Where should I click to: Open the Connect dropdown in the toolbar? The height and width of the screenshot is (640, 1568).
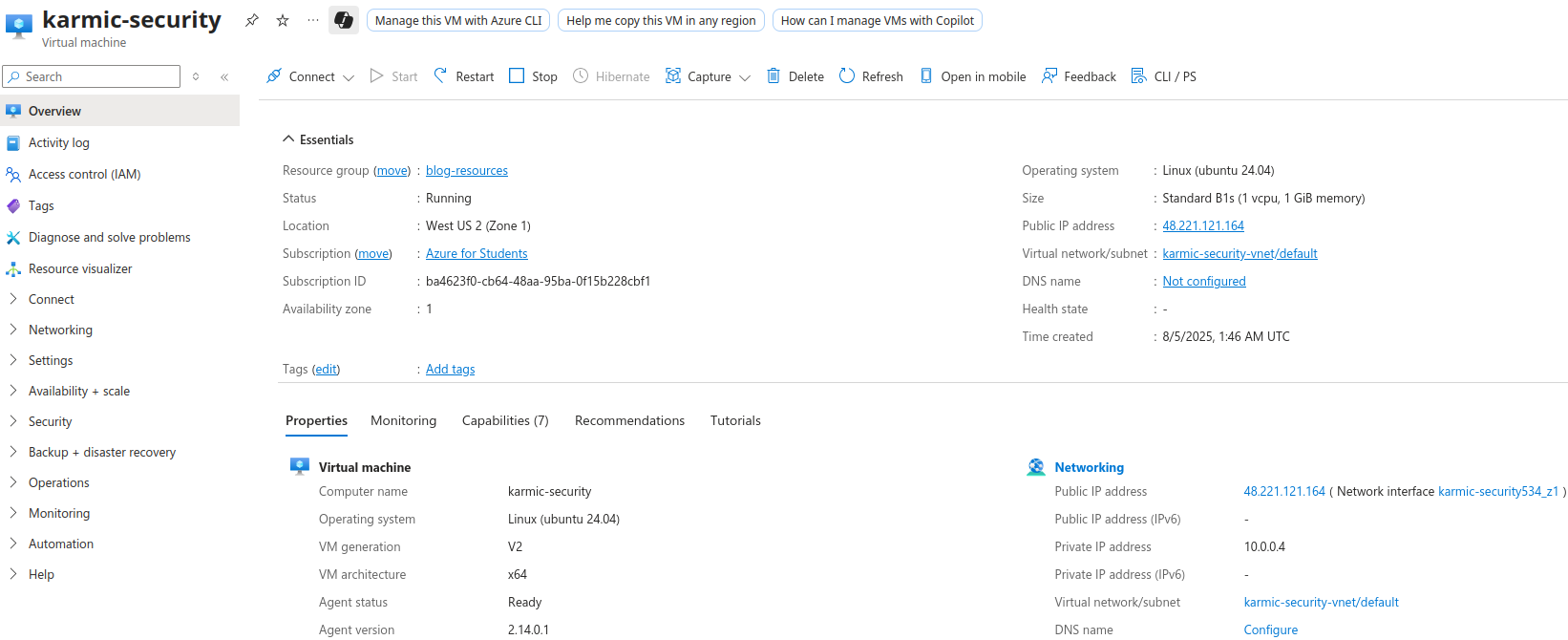pos(310,76)
